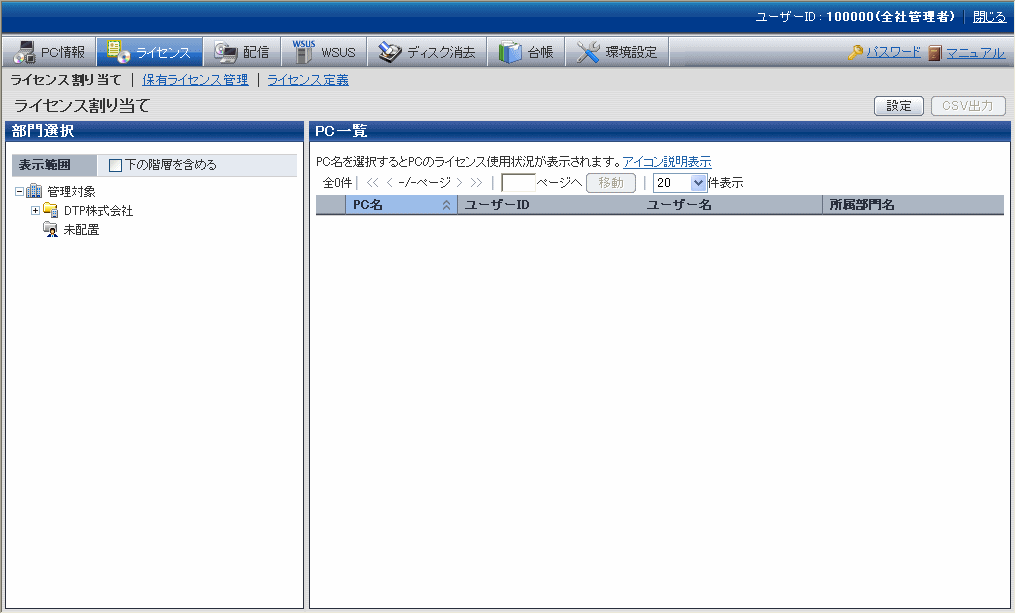Click the CSV出力 button
Image resolution: width=1016 pixels, height=614 pixels.
point(968,106)
